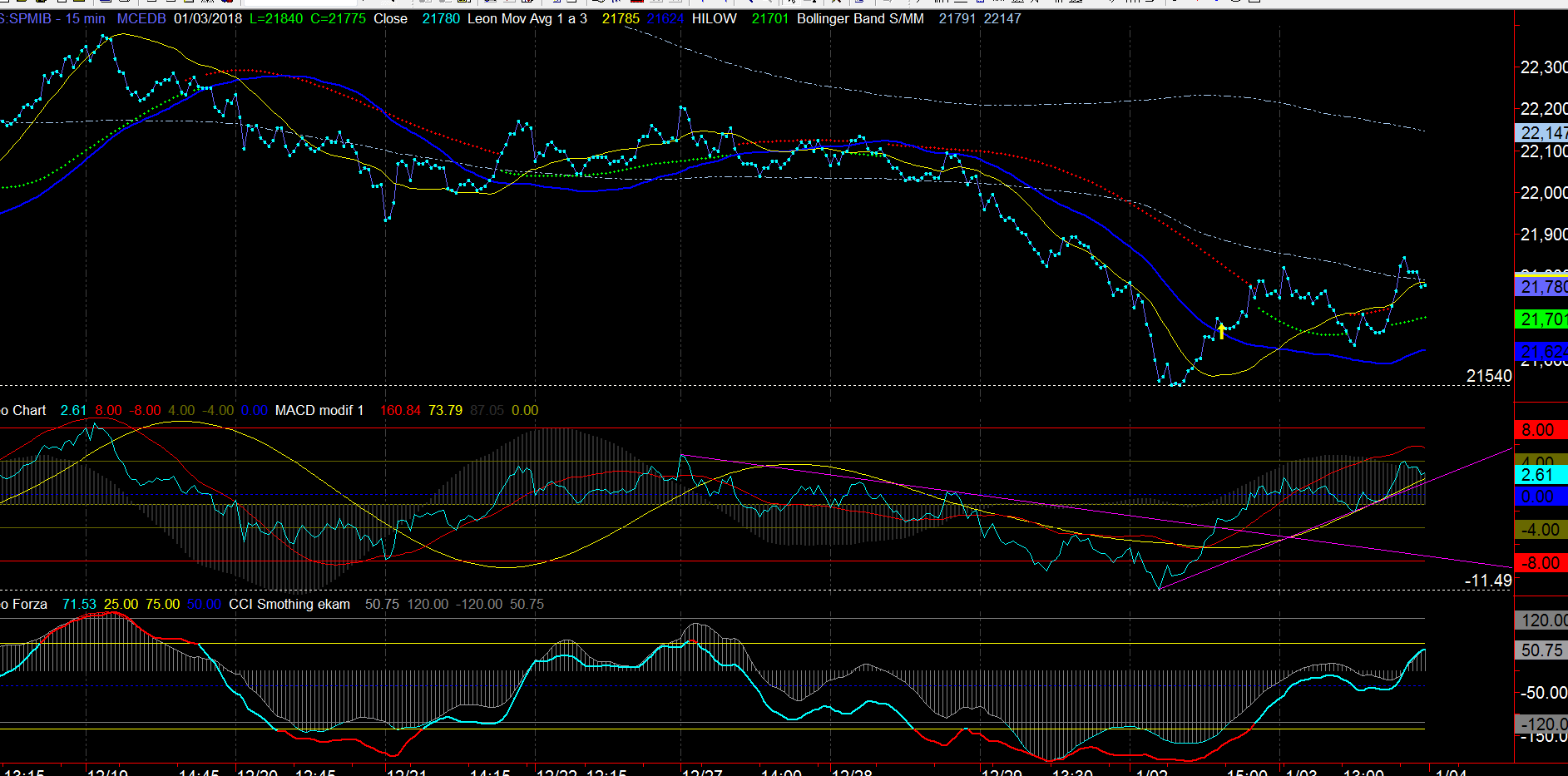Click the blue 50.00 Forza level value
Screen dimensions: 1568x776
click(204, 604)
